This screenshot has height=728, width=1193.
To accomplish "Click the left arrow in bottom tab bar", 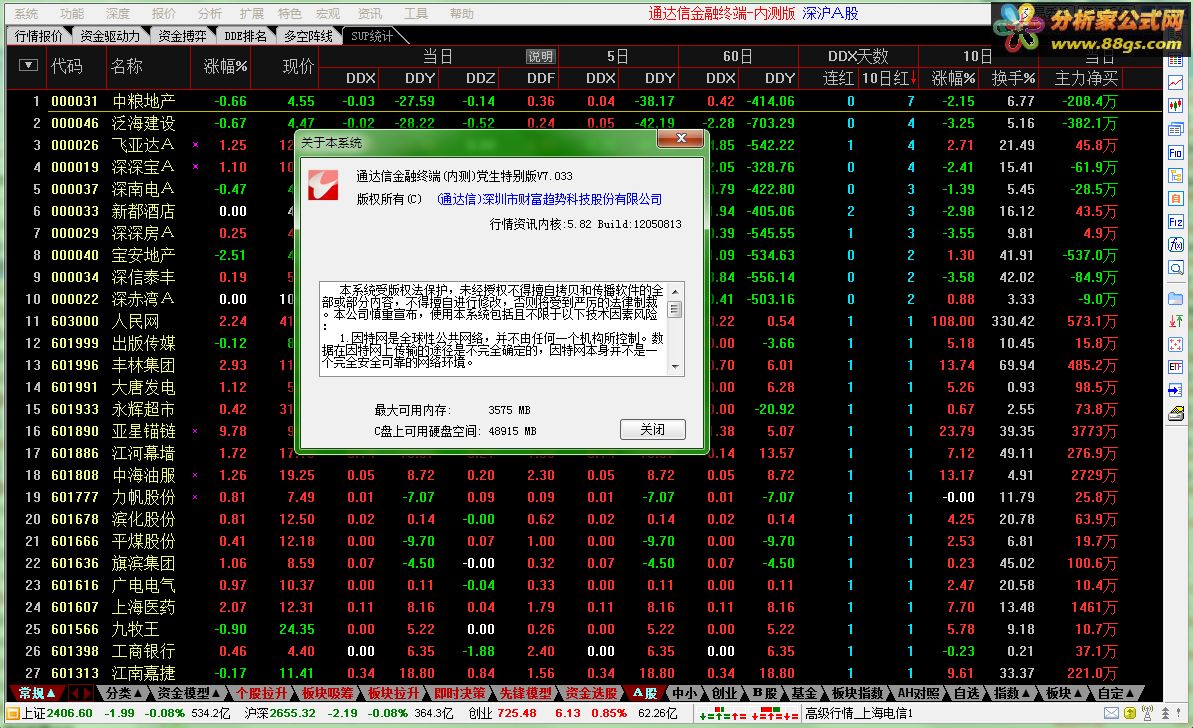I will pyautogui.click(x=75, y=693).
